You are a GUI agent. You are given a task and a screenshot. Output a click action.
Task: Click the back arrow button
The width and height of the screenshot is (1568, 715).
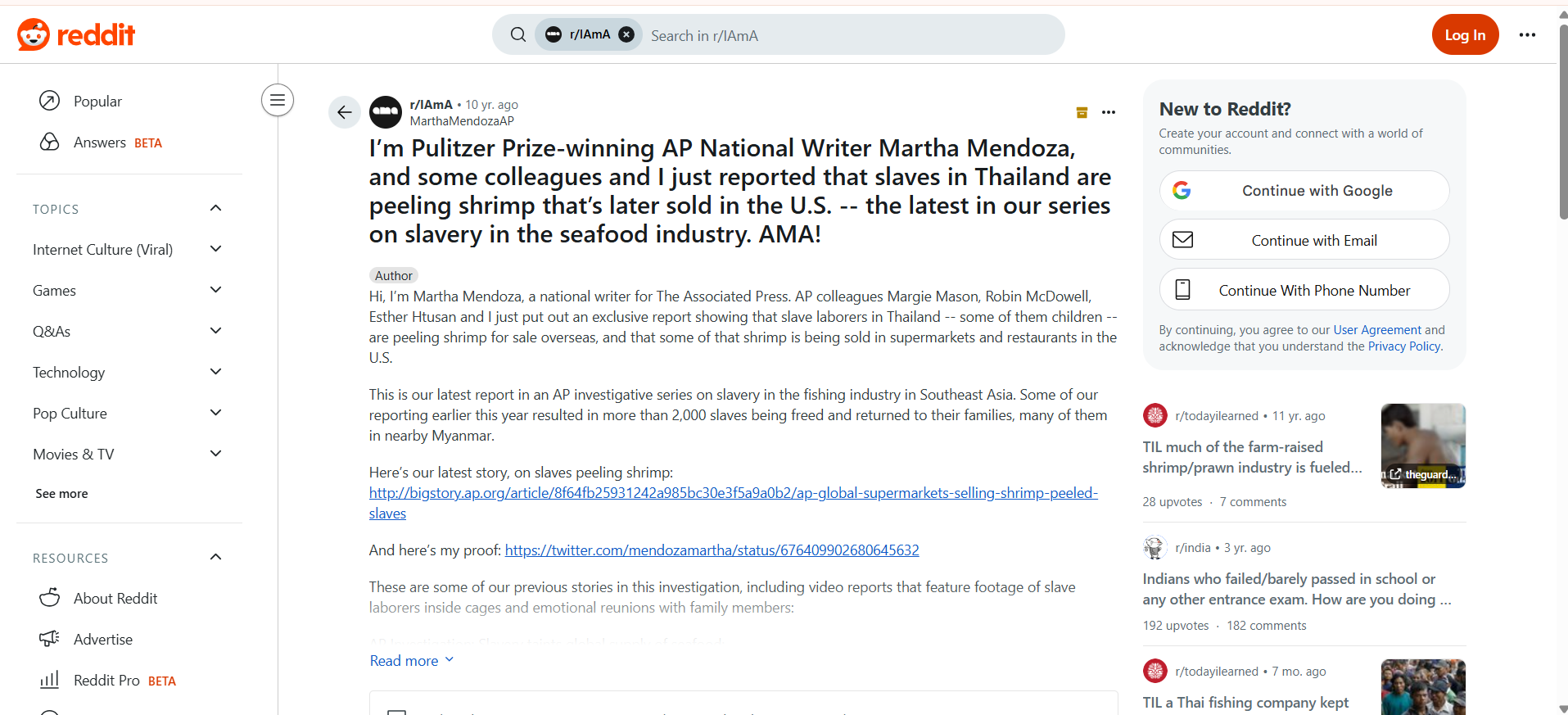(x=345, y=112)
